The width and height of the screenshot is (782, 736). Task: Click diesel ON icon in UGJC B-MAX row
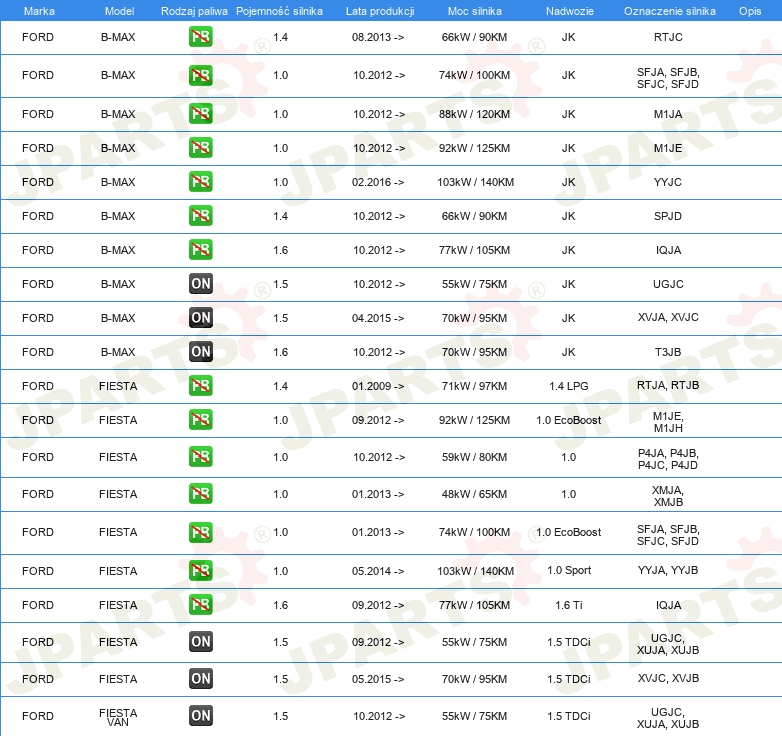tap(200, 283)
